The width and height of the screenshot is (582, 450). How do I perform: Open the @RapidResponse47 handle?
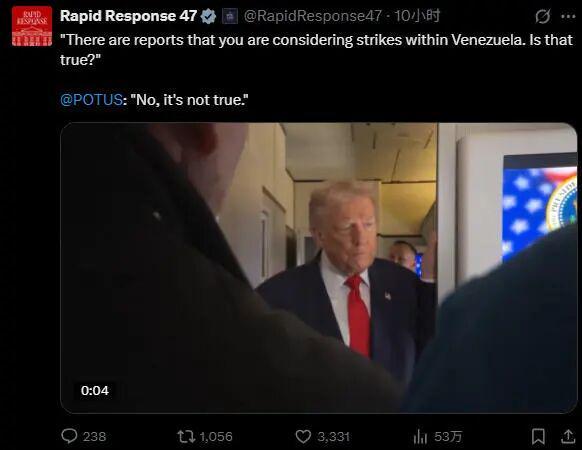313,16
